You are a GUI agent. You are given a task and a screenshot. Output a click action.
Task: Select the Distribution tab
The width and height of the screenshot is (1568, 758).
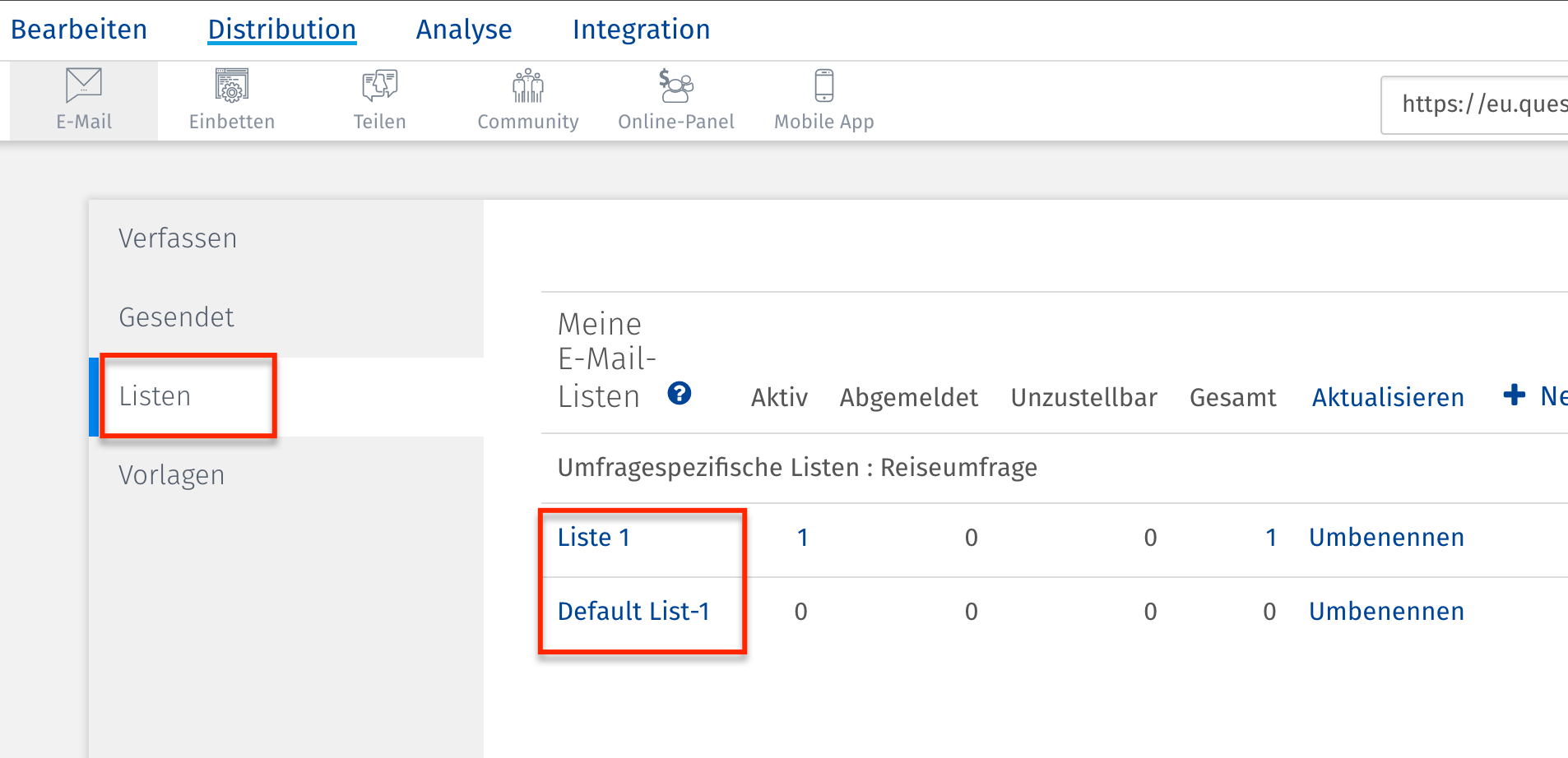coord(281,30)
